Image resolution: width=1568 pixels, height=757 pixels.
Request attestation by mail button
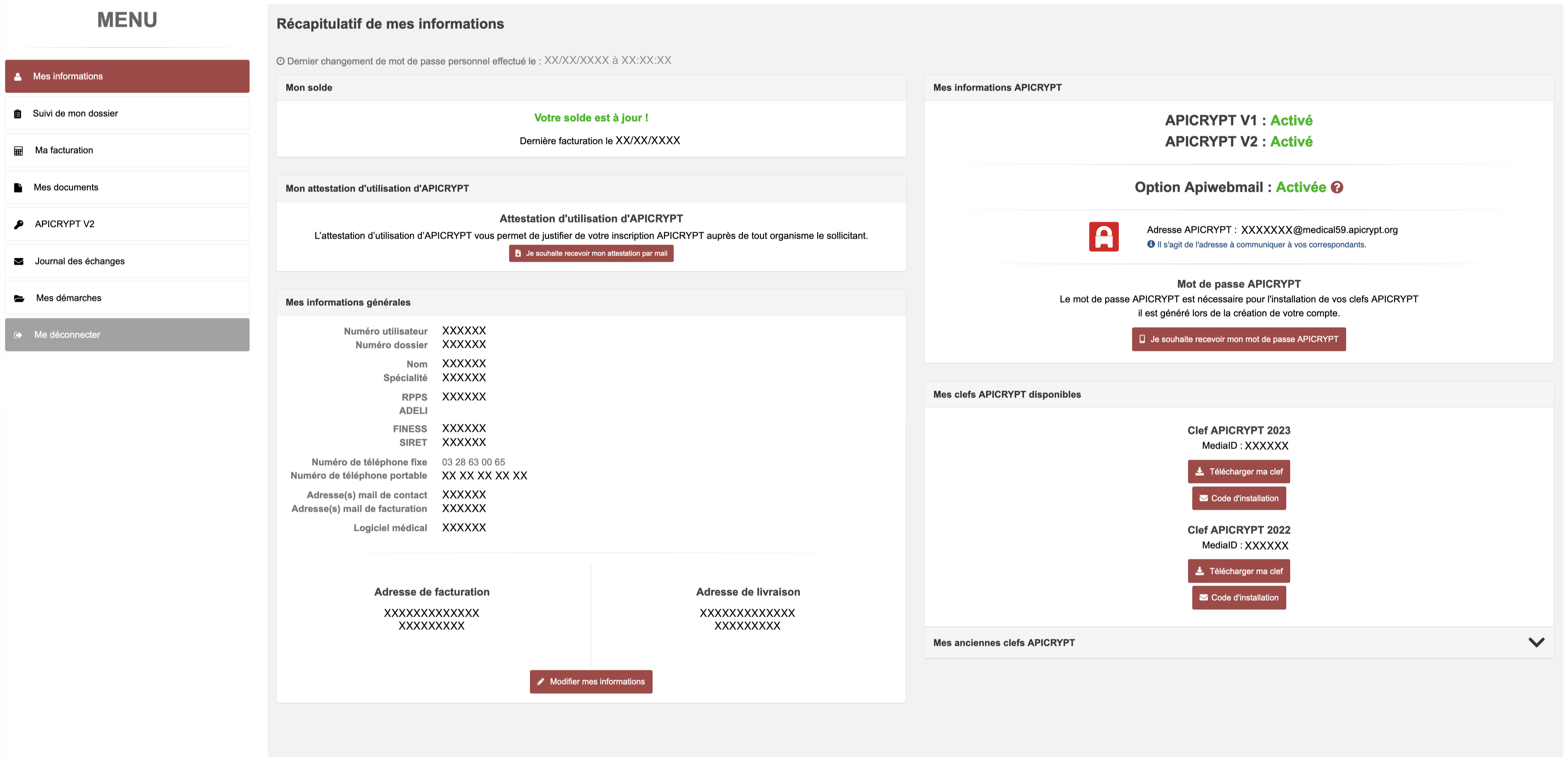click(591, 253)
